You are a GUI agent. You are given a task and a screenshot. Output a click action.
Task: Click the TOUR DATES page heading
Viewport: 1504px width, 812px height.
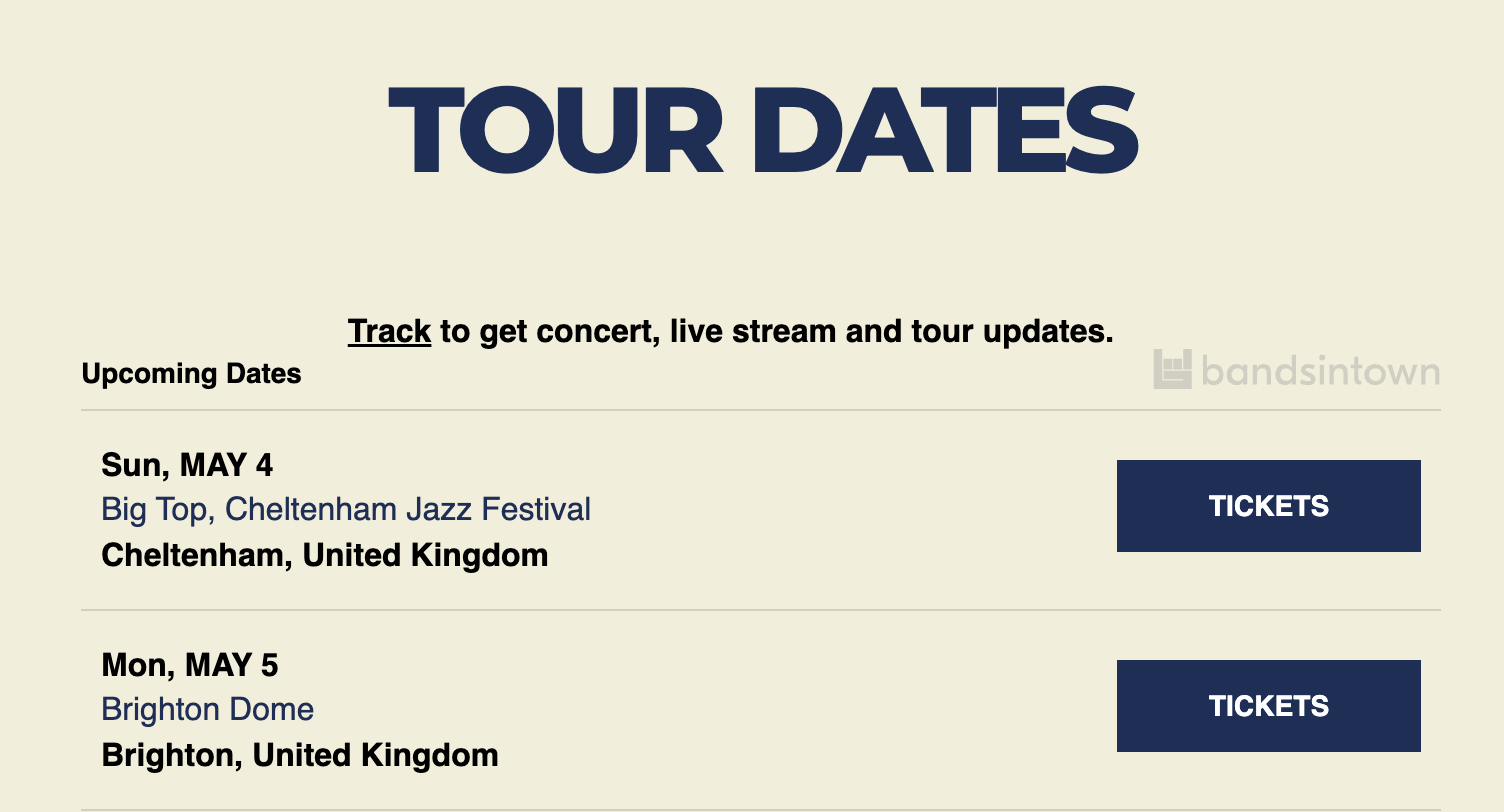click(x=763, y=132)
